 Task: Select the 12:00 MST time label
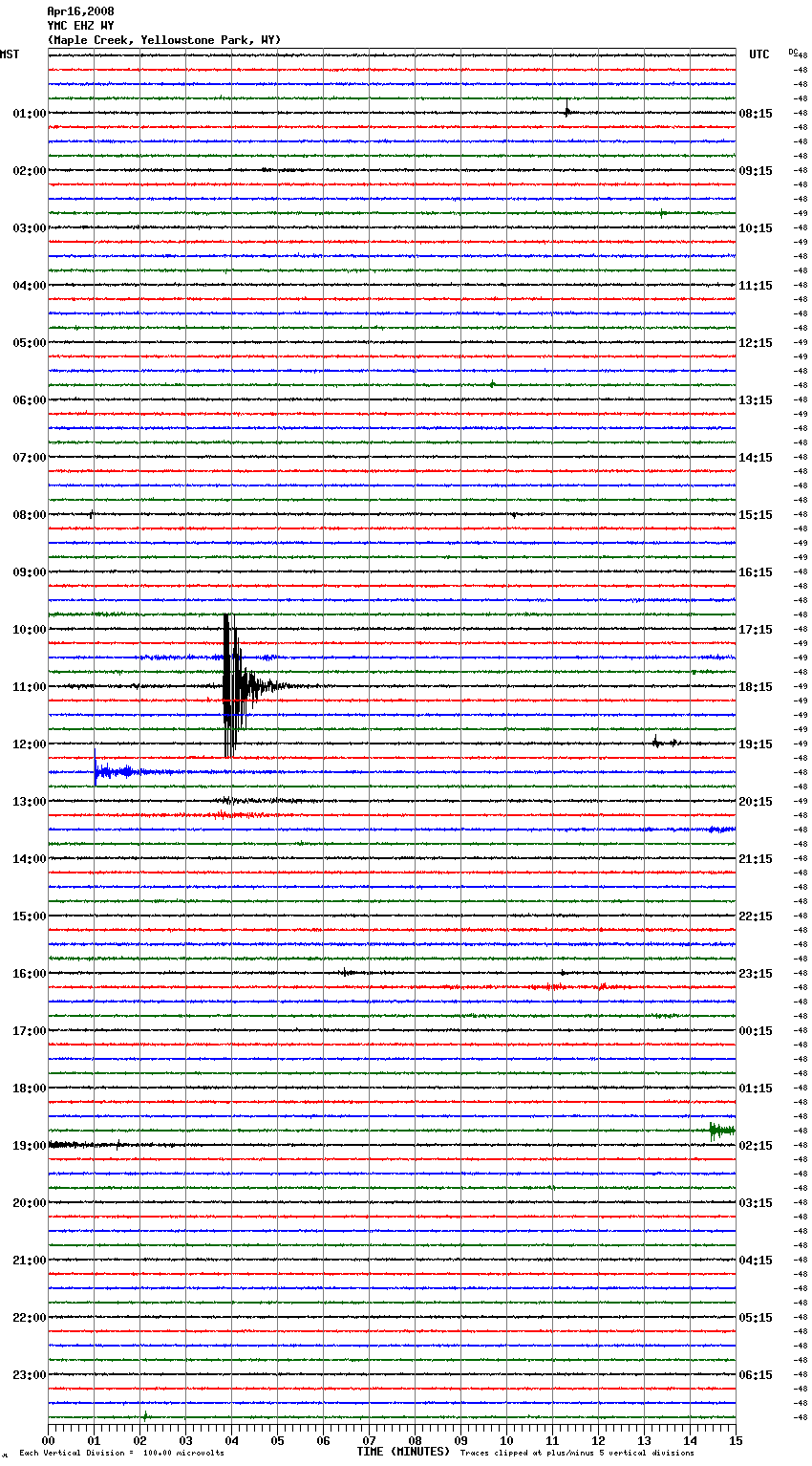(x=29, y=744)
